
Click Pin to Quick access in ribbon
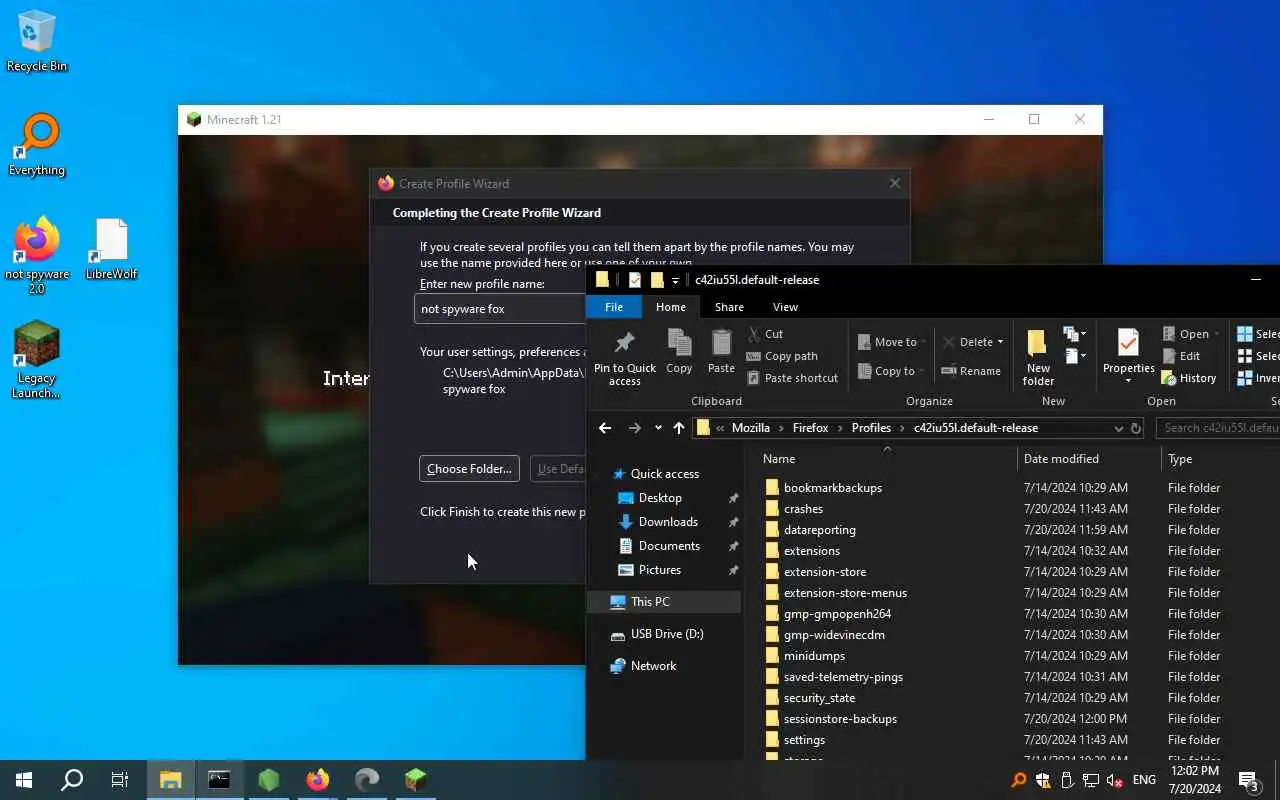coord(625,357)
